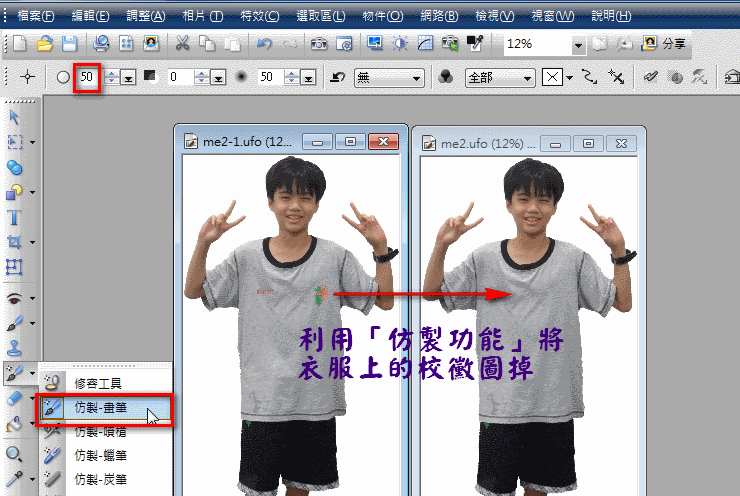Click the soft edge field showing 50
Screen dimensions: 740x496
pos(271,77)
